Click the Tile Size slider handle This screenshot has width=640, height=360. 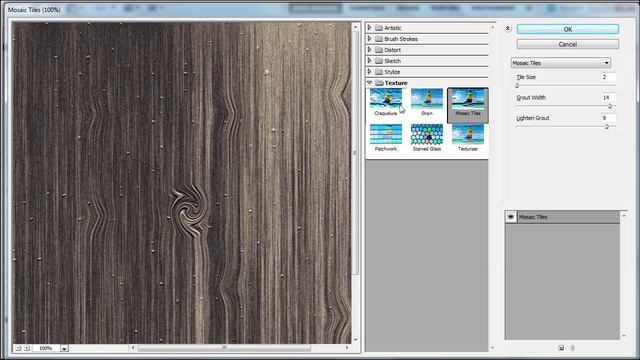click(x=517, y=86)
